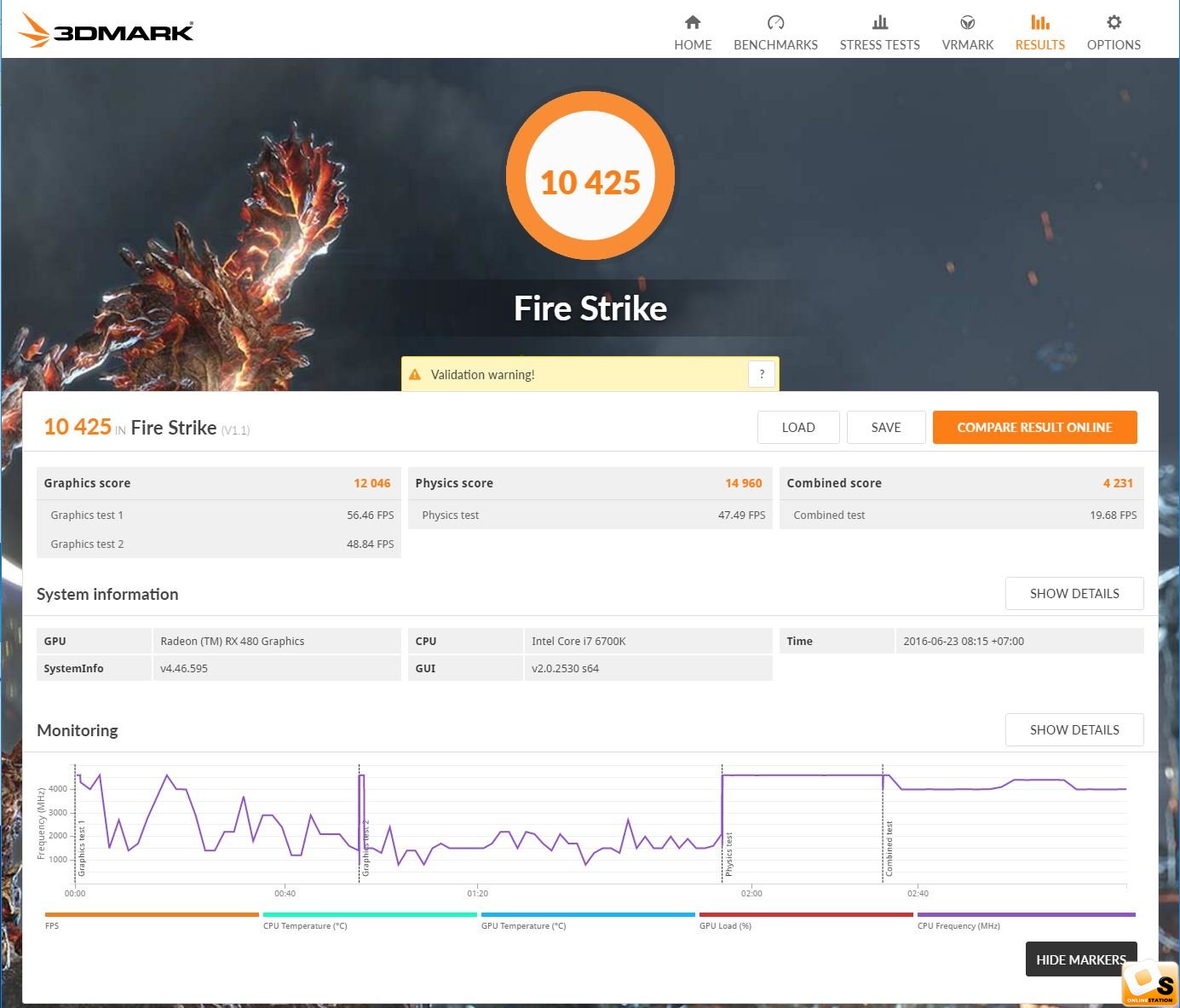Toggle CPU Frequency purple legend line

pos(1026,915)
